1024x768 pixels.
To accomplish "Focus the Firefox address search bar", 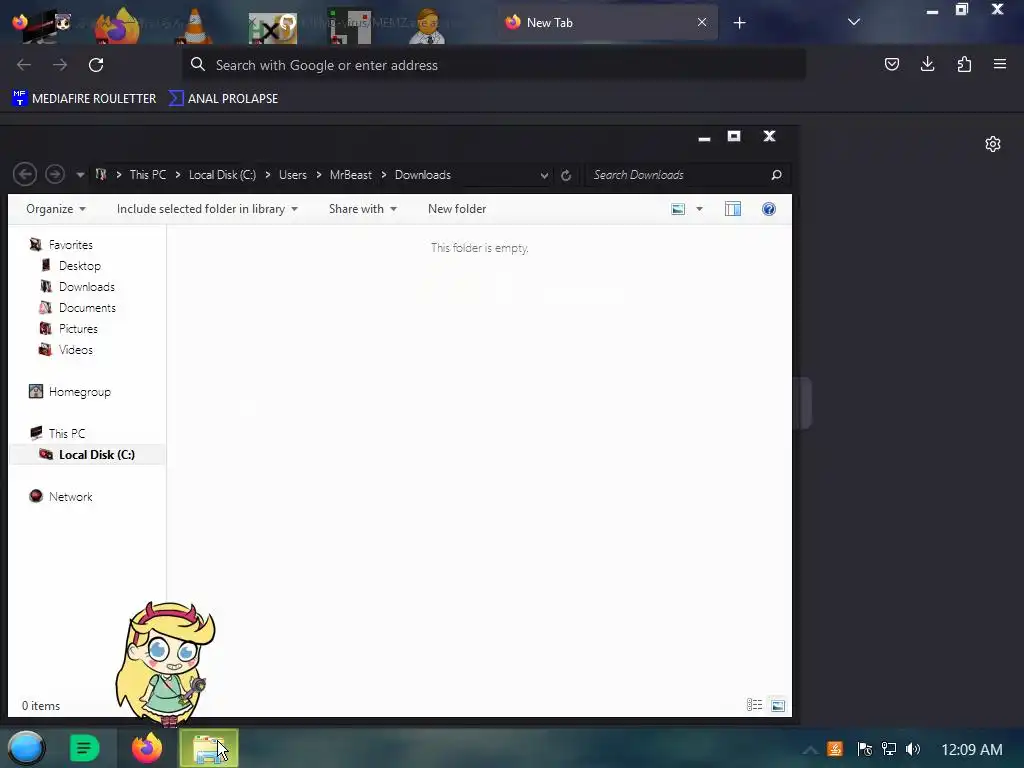I will (x=494, y=65).
